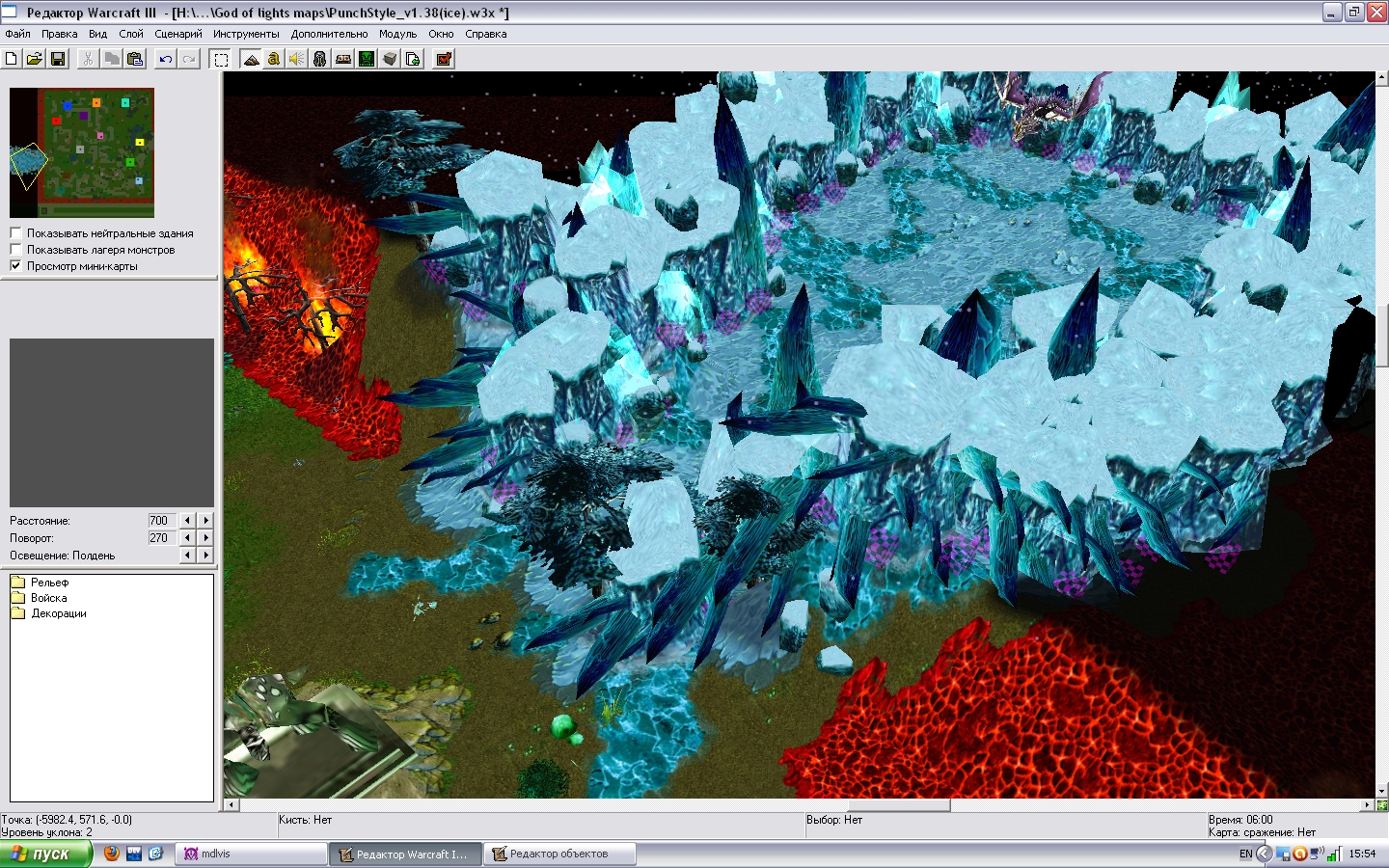The height and width of the screenshot is (868, 1389).
Task: Click the signal bars icon in the system tray
Action: tap(1335, 854)
